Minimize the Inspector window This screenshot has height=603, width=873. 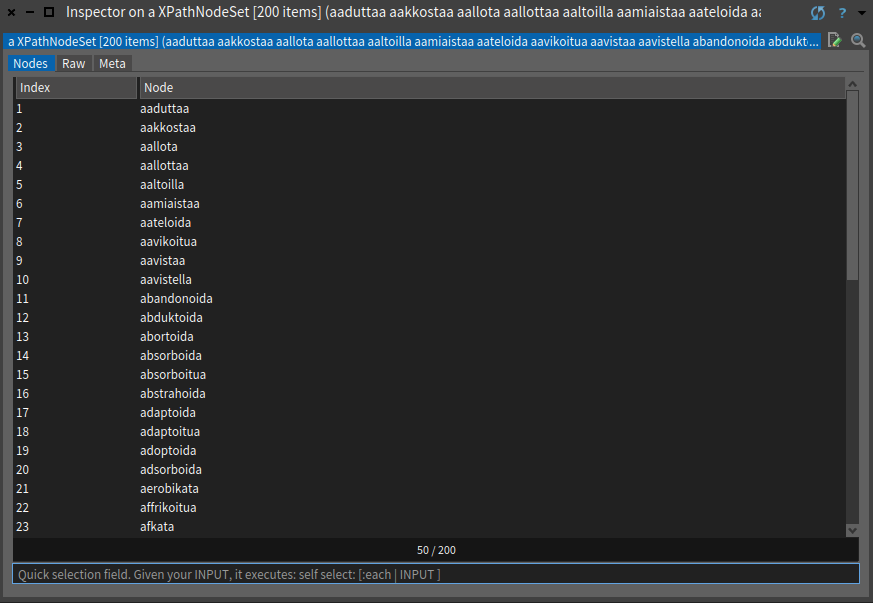coord(29,13)
